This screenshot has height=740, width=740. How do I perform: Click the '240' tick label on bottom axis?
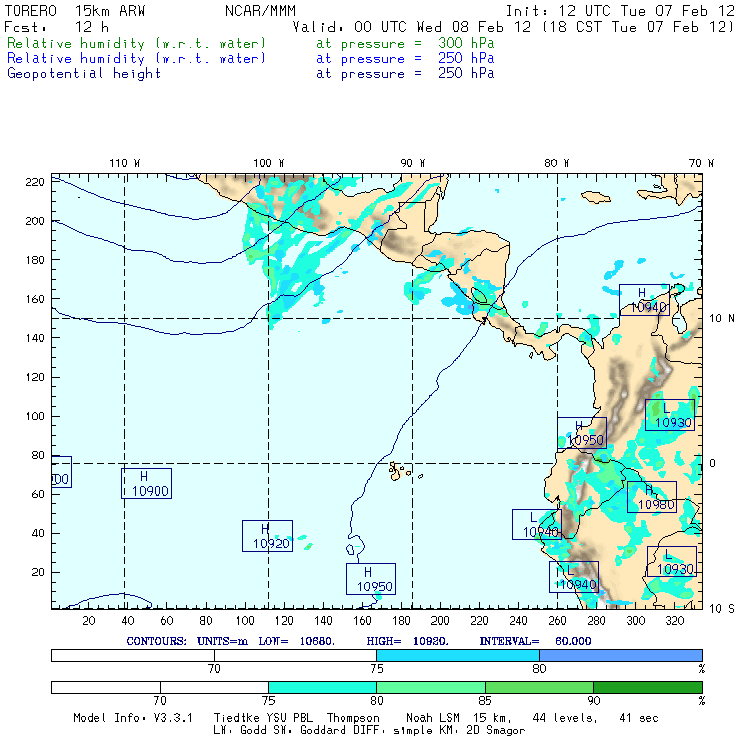click(x=518, y=621)
